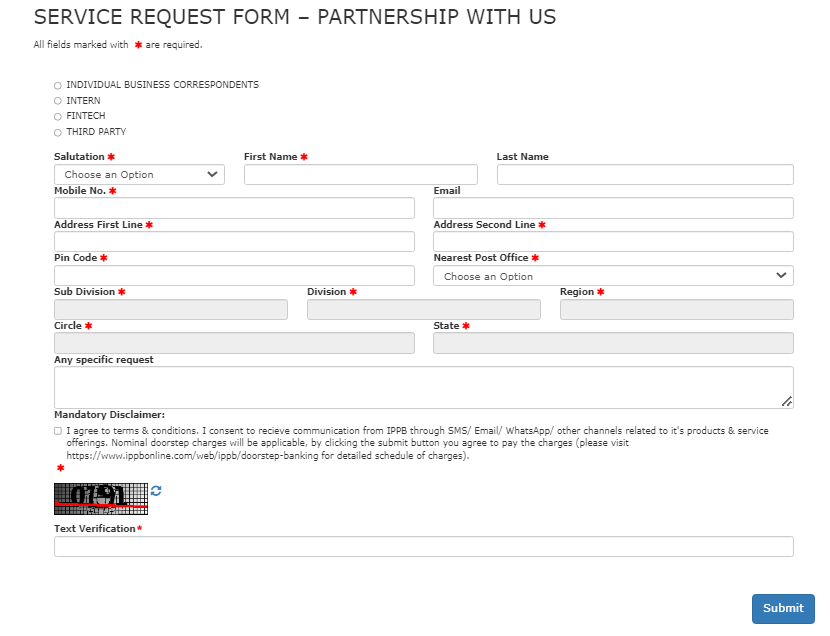
Task: Select INDIVIDUAL BUSINESS CORRESPONDENTS option
Action: tap(57, 85)
